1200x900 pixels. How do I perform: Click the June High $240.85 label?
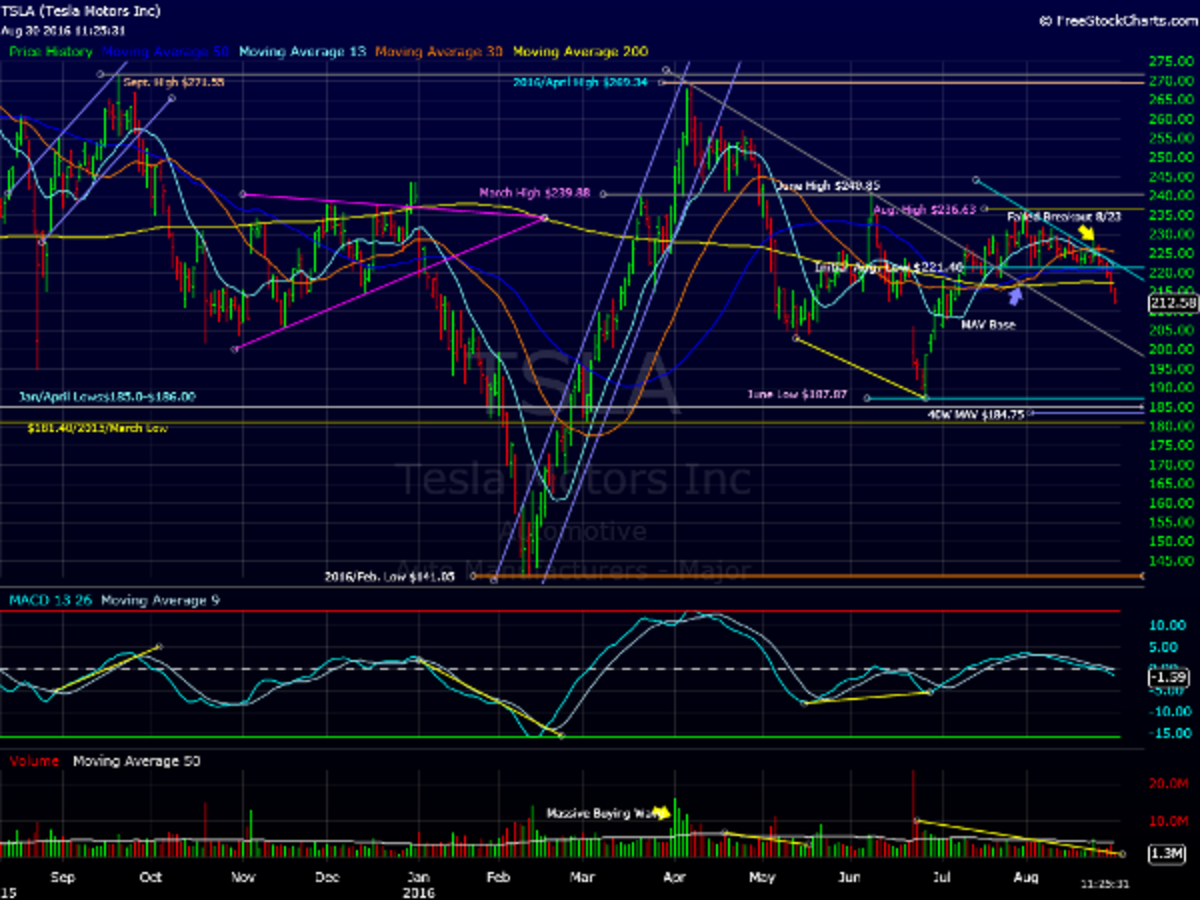coord(829,186)
